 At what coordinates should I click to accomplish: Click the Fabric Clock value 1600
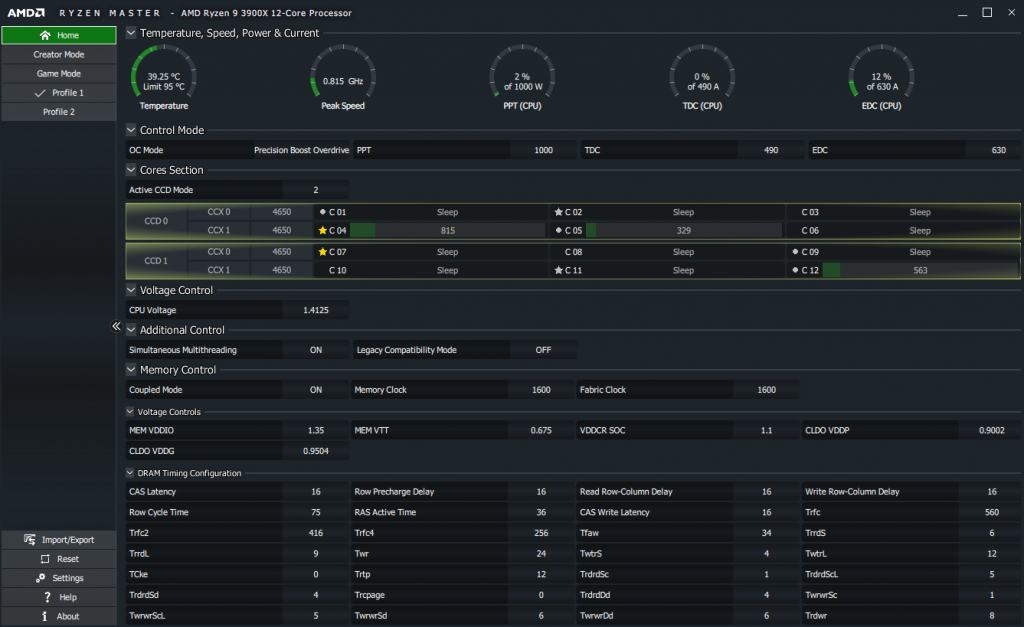[x=767, y=390]
